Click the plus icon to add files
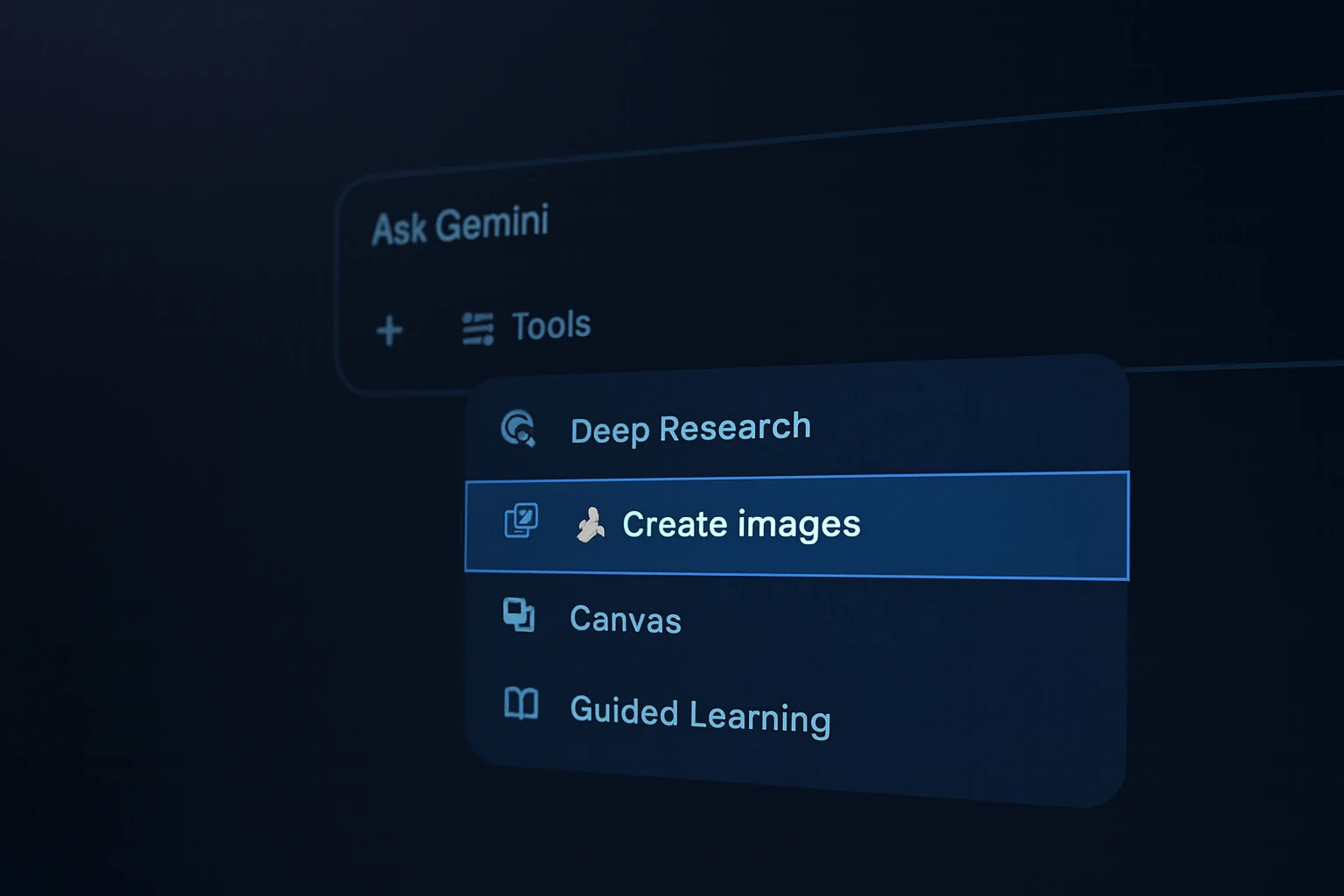The width and height of the screenshot is (1344, 896). click(x=389, y=332)
